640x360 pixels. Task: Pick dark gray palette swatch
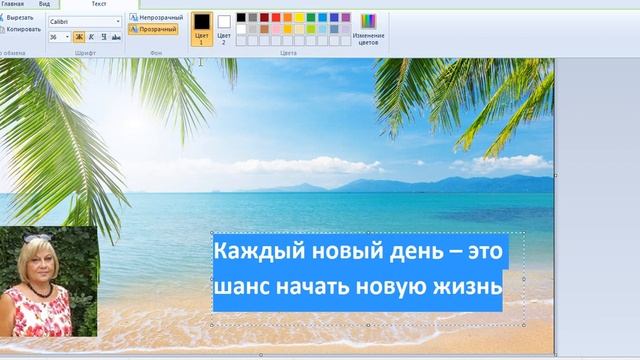[253, 18]
